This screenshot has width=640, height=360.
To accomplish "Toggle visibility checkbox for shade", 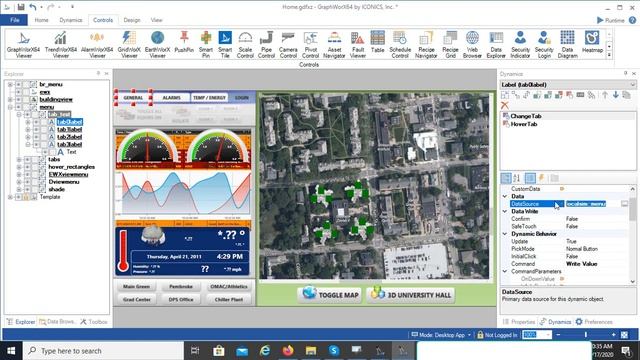I will (x=27, y=189).
